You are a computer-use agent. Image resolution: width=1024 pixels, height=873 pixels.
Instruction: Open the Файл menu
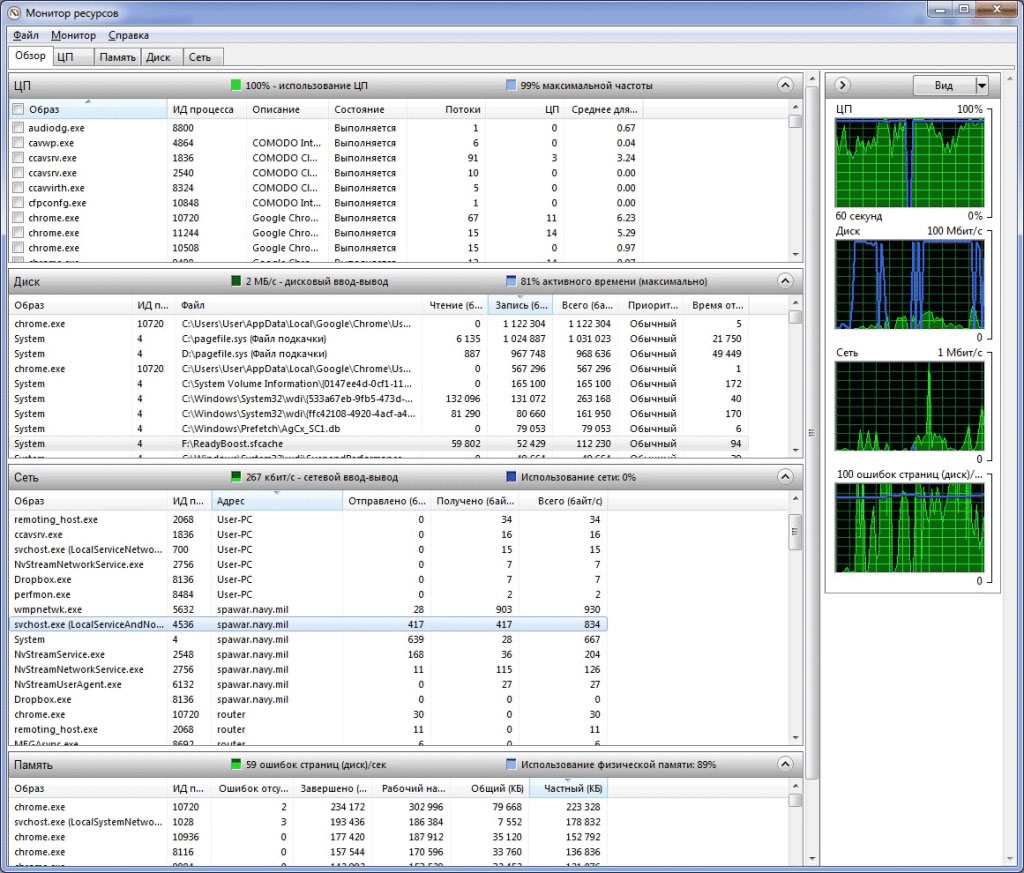pos(26,35)
